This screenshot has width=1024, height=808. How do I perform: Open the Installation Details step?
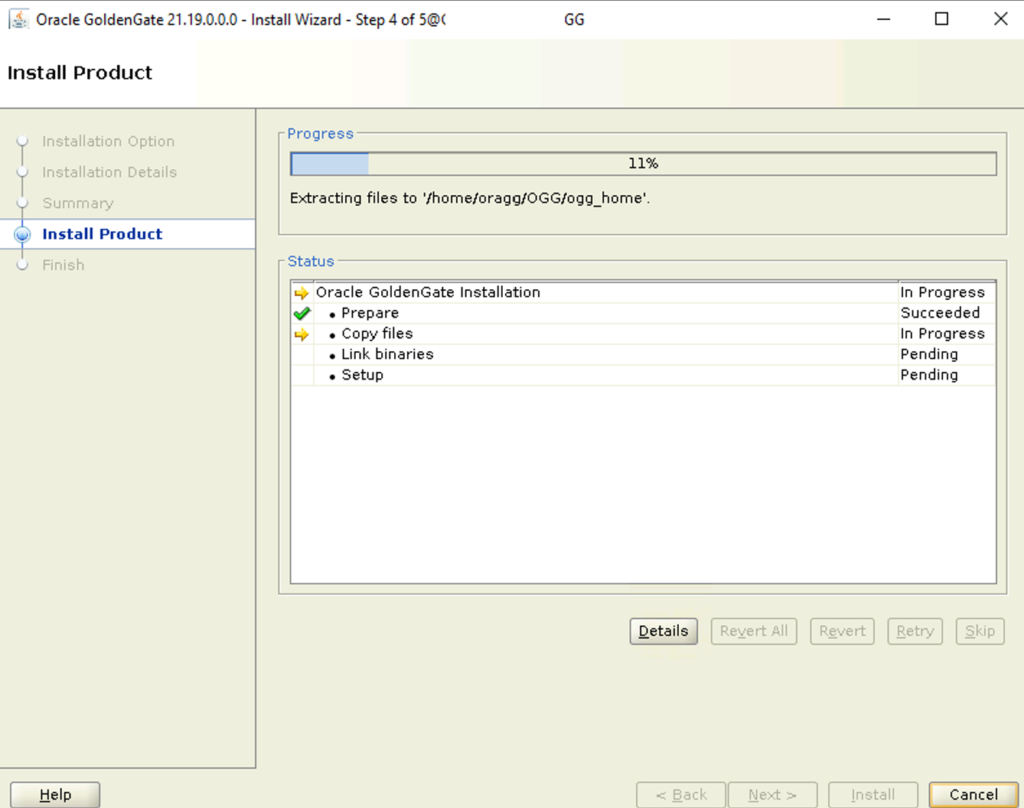(x=109, y=172)
